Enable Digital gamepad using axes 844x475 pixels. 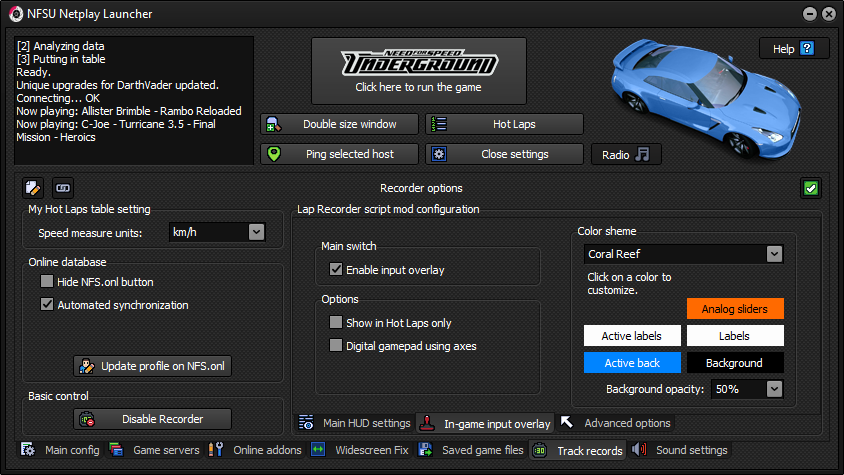pyautogui.click(x=336, y=346)
